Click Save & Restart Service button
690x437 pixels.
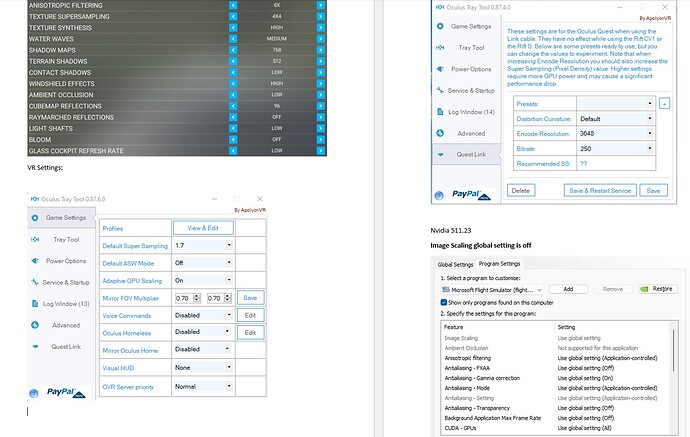(600, 191)
